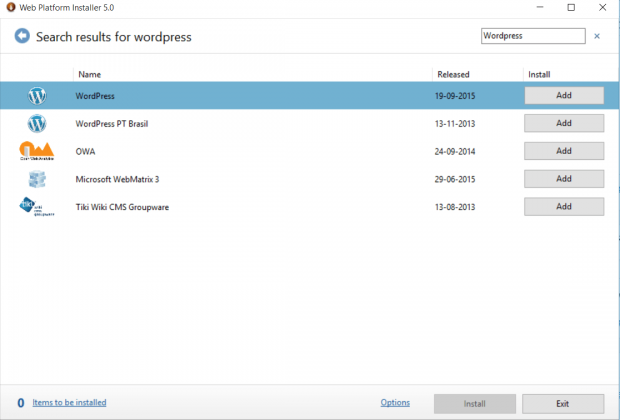Select the OWA name text
620x420 pixels.
pos(85,151)
